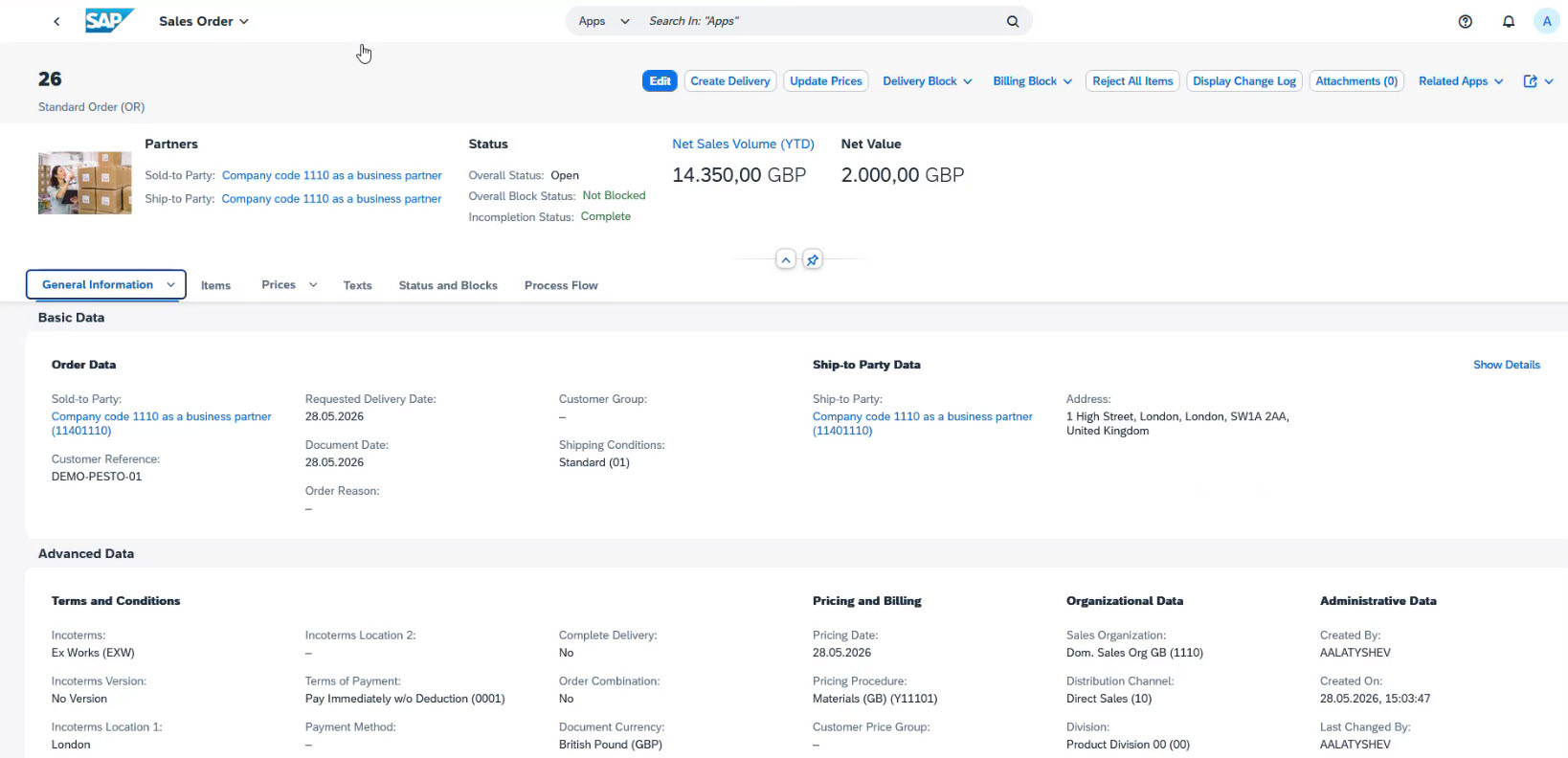Open the user profile avatar A
Viewport: 1568px width, 758px height.
coord(1547,21)
